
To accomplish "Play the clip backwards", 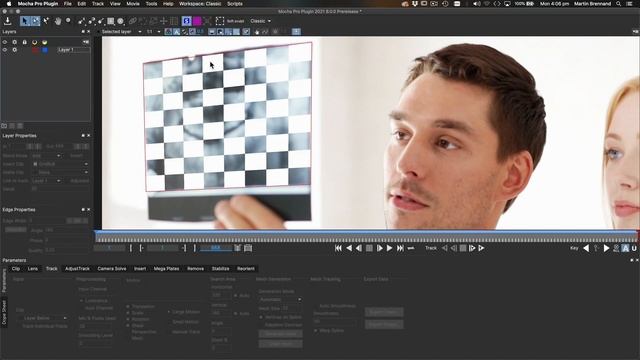I will point(349,248).
